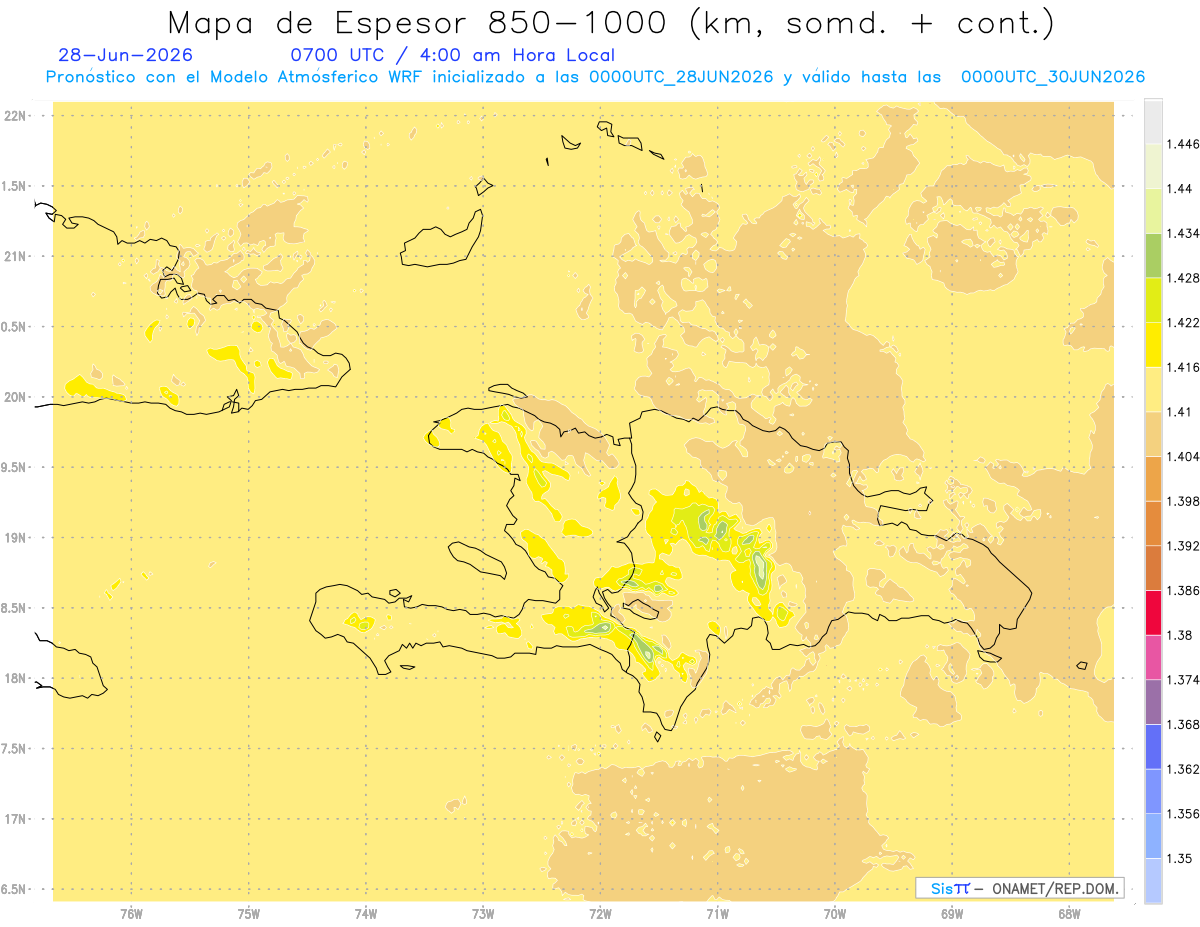Click the legend value 1.416

[1181, 367]
